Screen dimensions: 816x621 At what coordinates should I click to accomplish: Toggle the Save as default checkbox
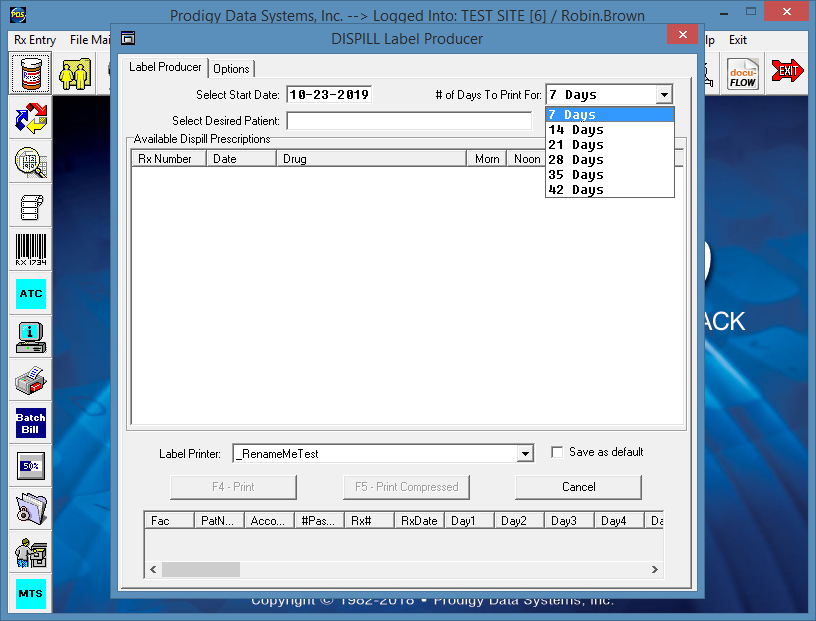(558, 452)
